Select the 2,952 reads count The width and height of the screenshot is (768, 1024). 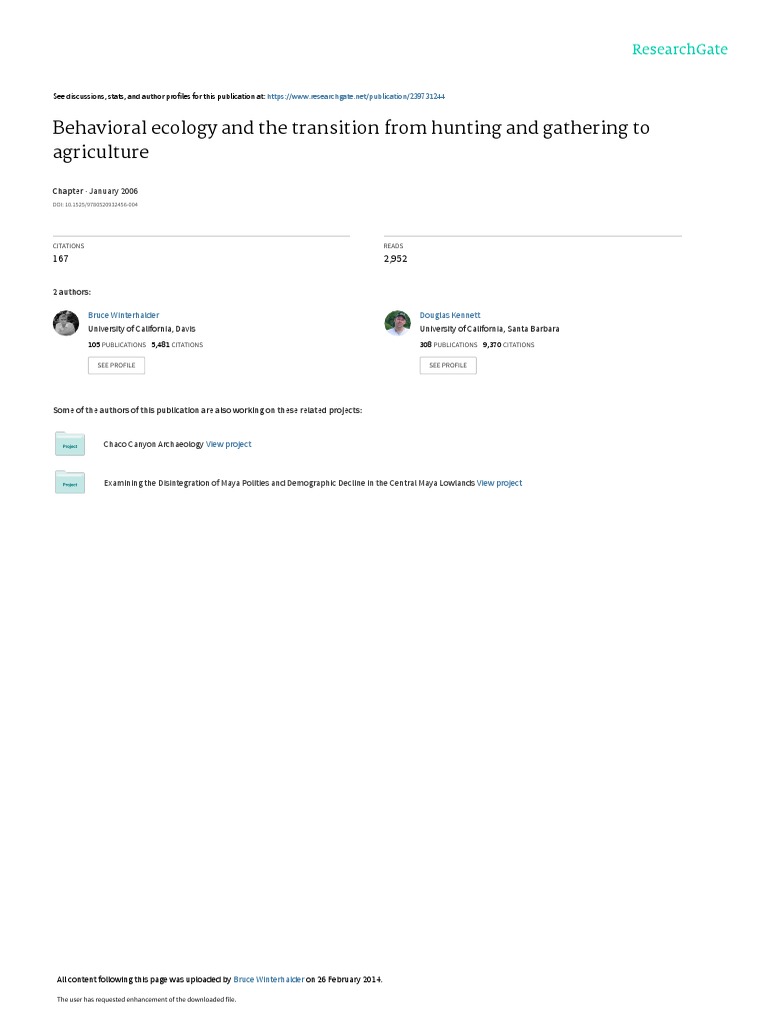395,259
